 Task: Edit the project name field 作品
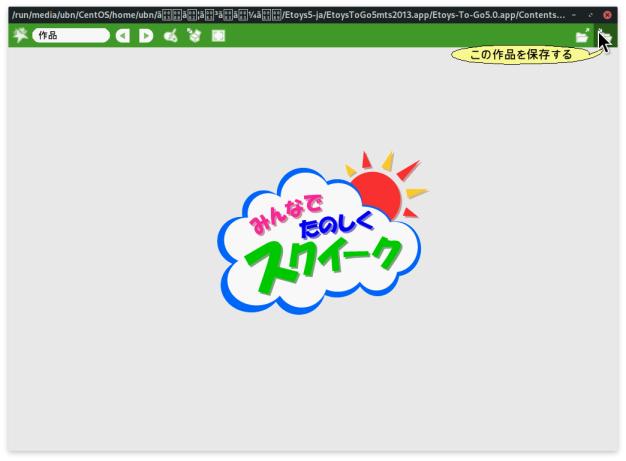(71, 36)
